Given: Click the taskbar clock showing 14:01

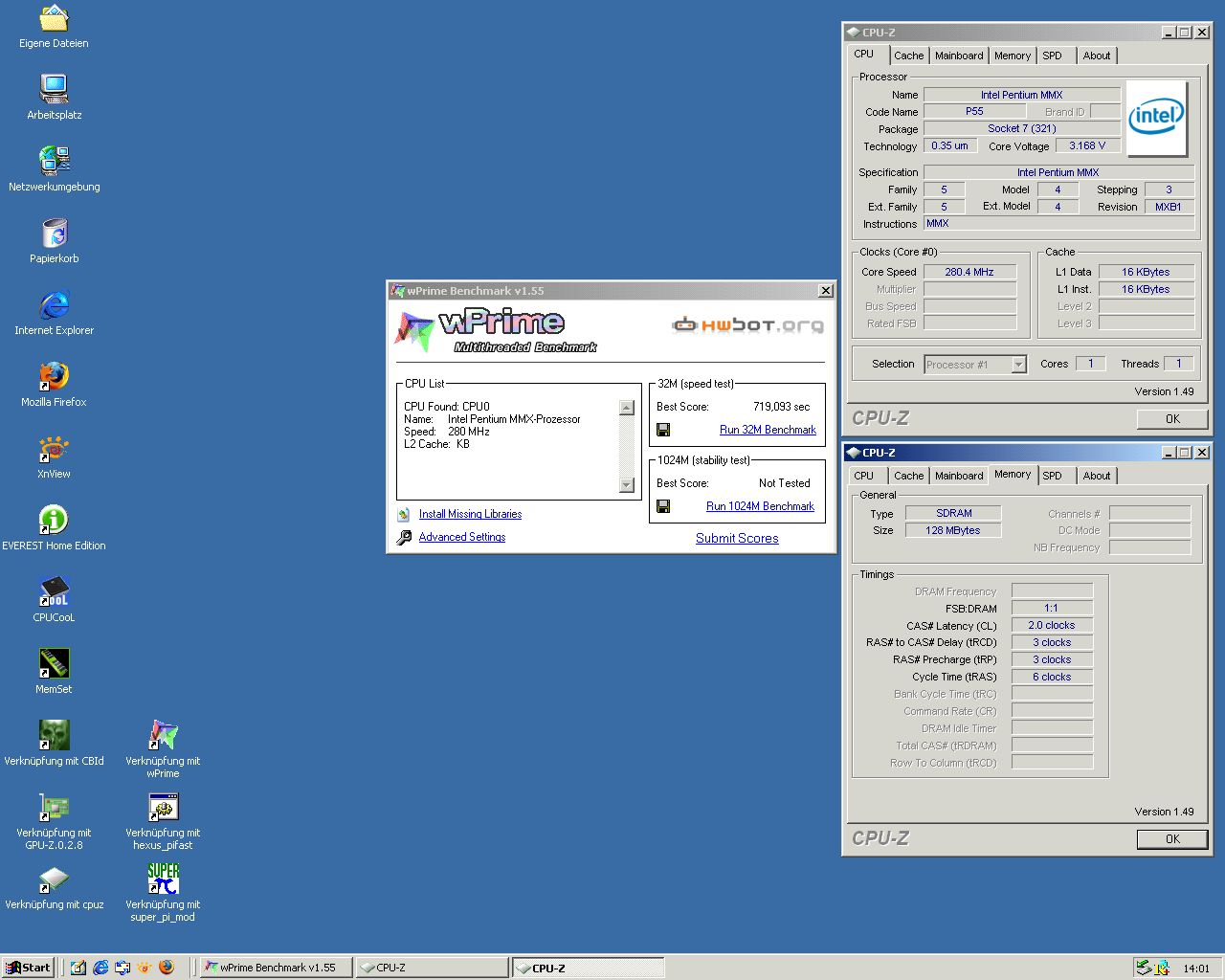Looking at the screenshot, I should pos(1196,969).
